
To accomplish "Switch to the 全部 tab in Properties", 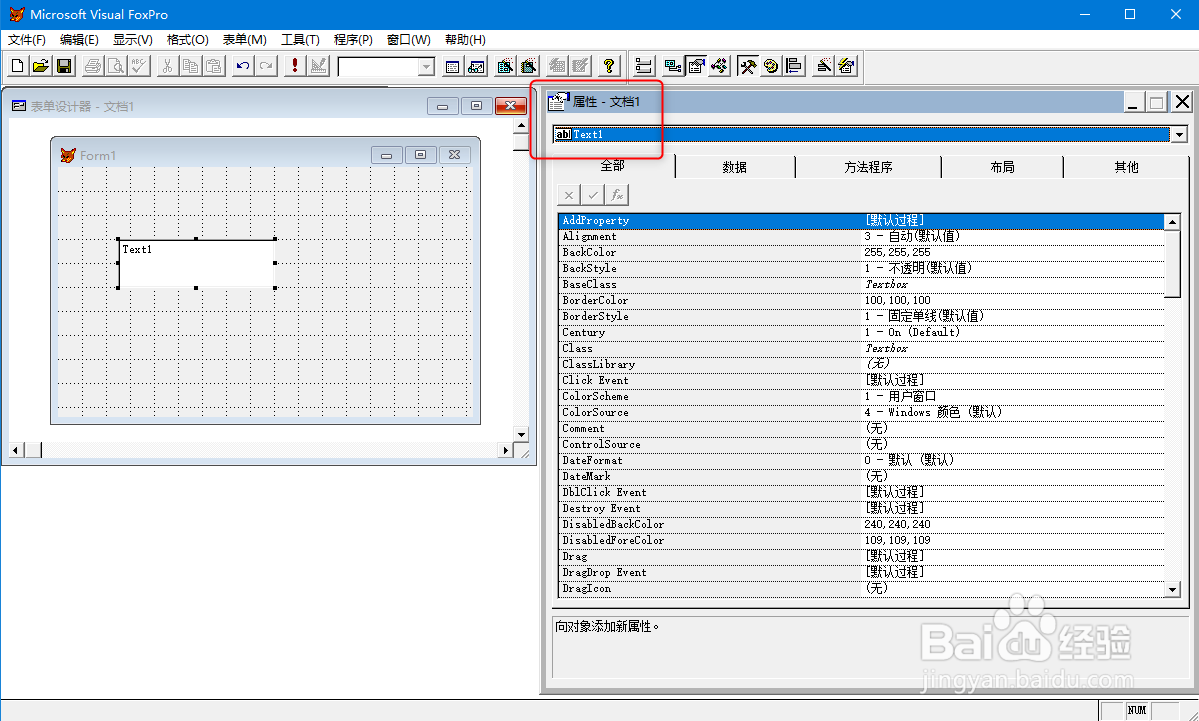I will click(x=612, y=166).
